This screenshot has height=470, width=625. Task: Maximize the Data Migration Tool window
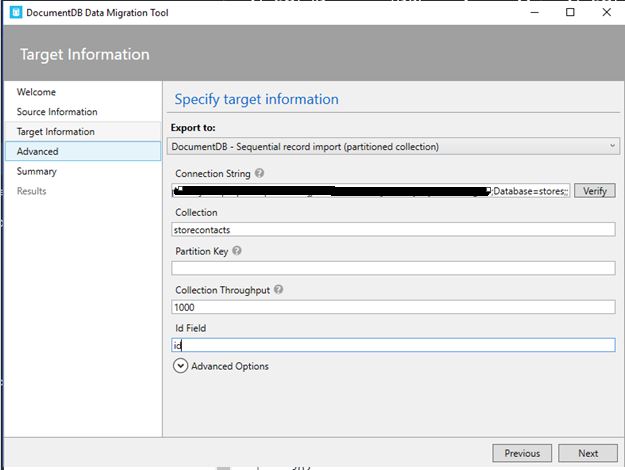click(x=570, y=12)
